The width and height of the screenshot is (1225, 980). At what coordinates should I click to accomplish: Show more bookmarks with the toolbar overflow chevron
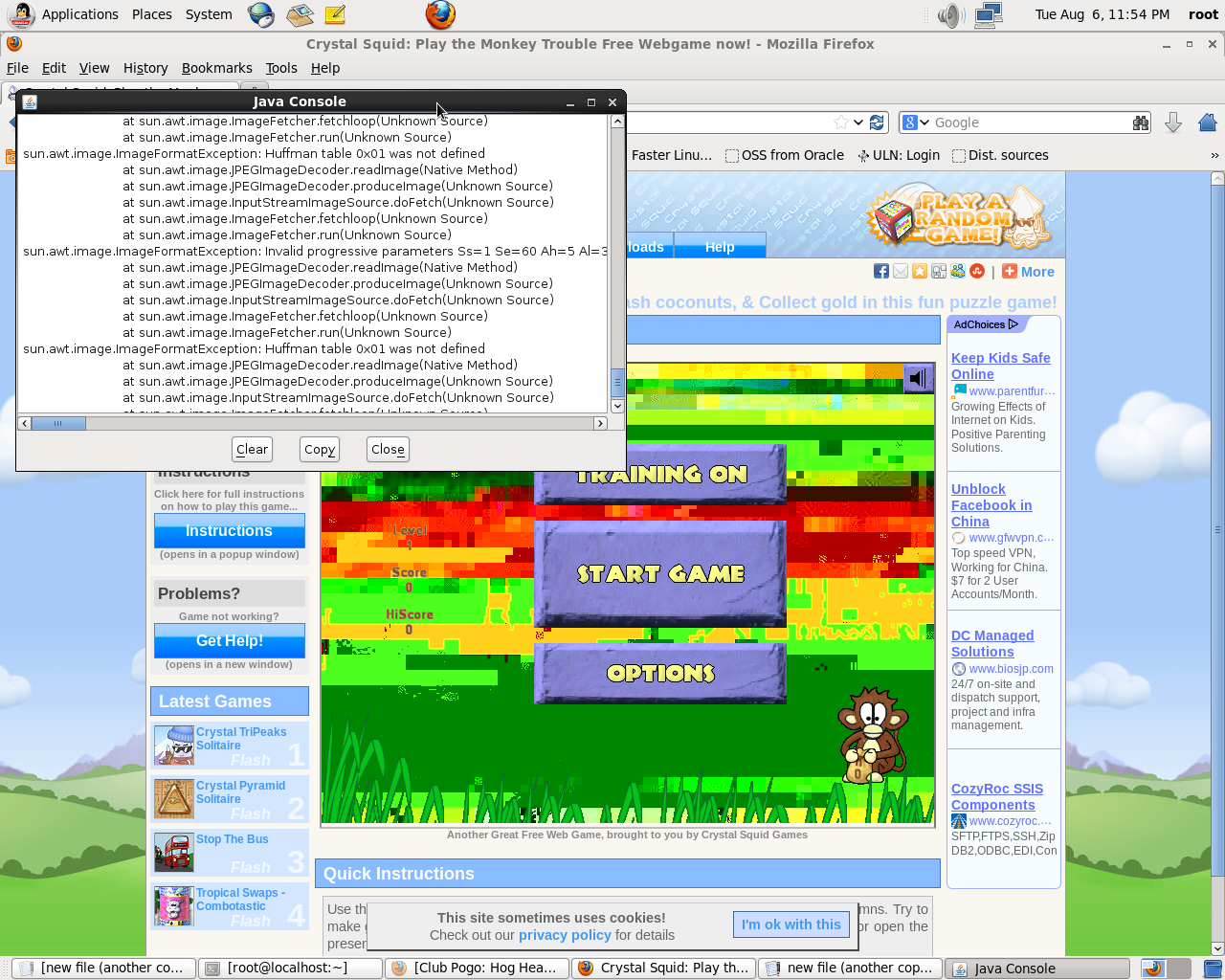click(x=1214, y=155)
